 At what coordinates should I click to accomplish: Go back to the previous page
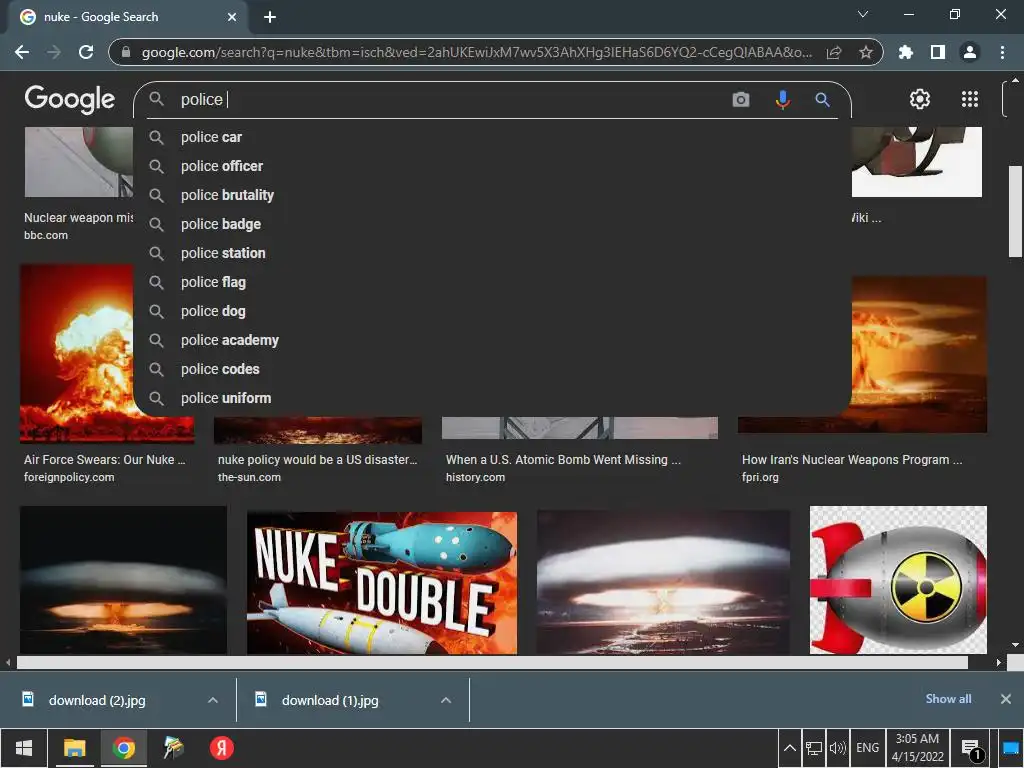[22, 52]
